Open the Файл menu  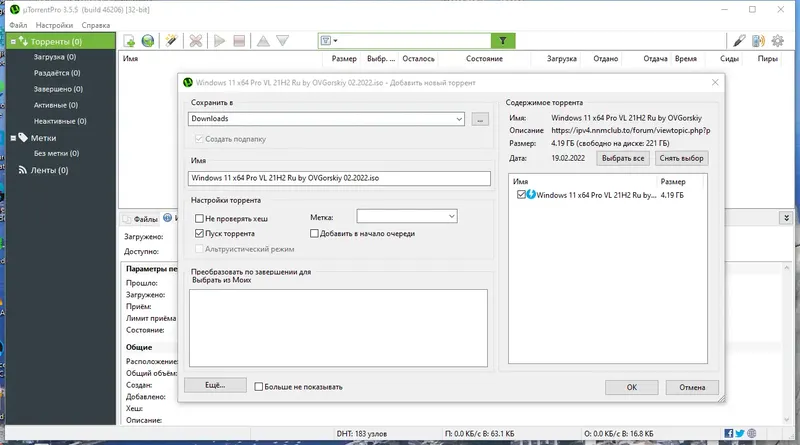coord(18,25)
